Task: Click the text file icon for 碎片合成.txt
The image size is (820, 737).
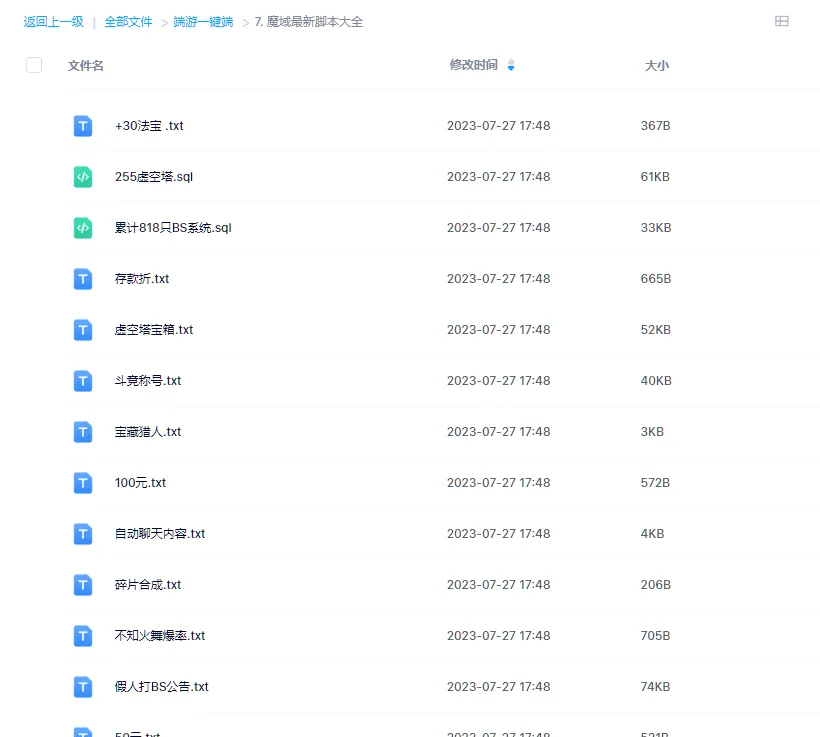Action: click(x=83, y=585)
